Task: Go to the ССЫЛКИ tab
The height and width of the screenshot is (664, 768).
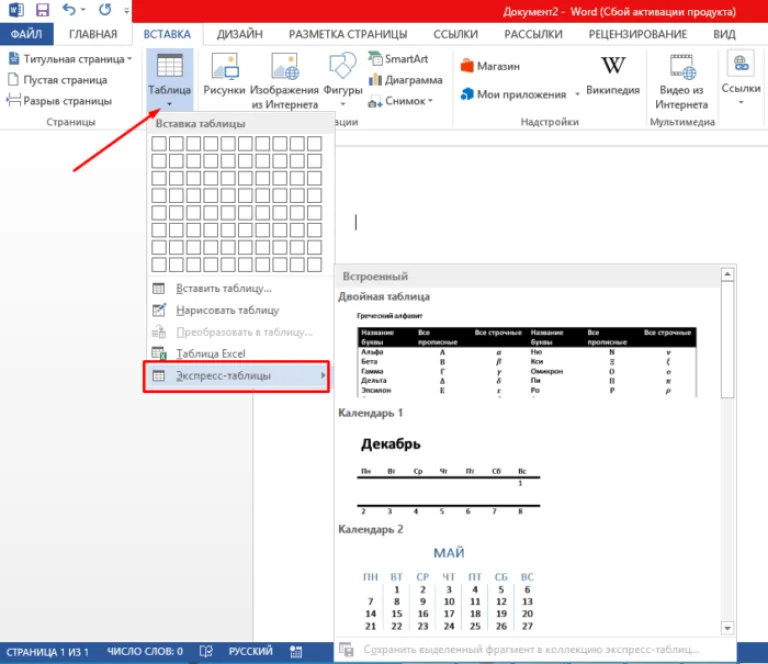Action: (456, 34)
